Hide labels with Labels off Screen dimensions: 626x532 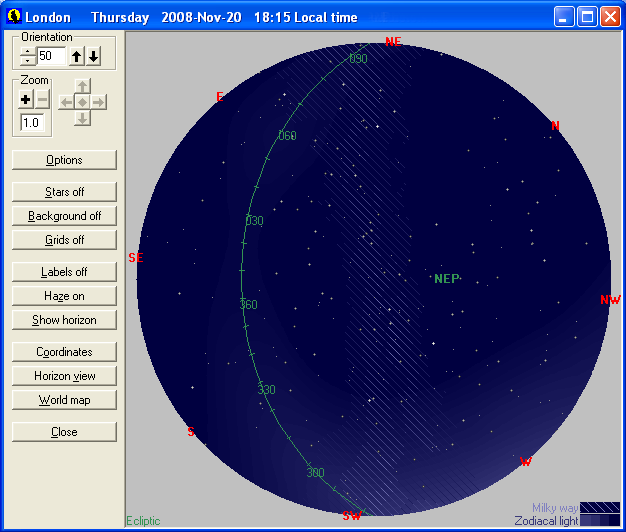tap(64, 272)
